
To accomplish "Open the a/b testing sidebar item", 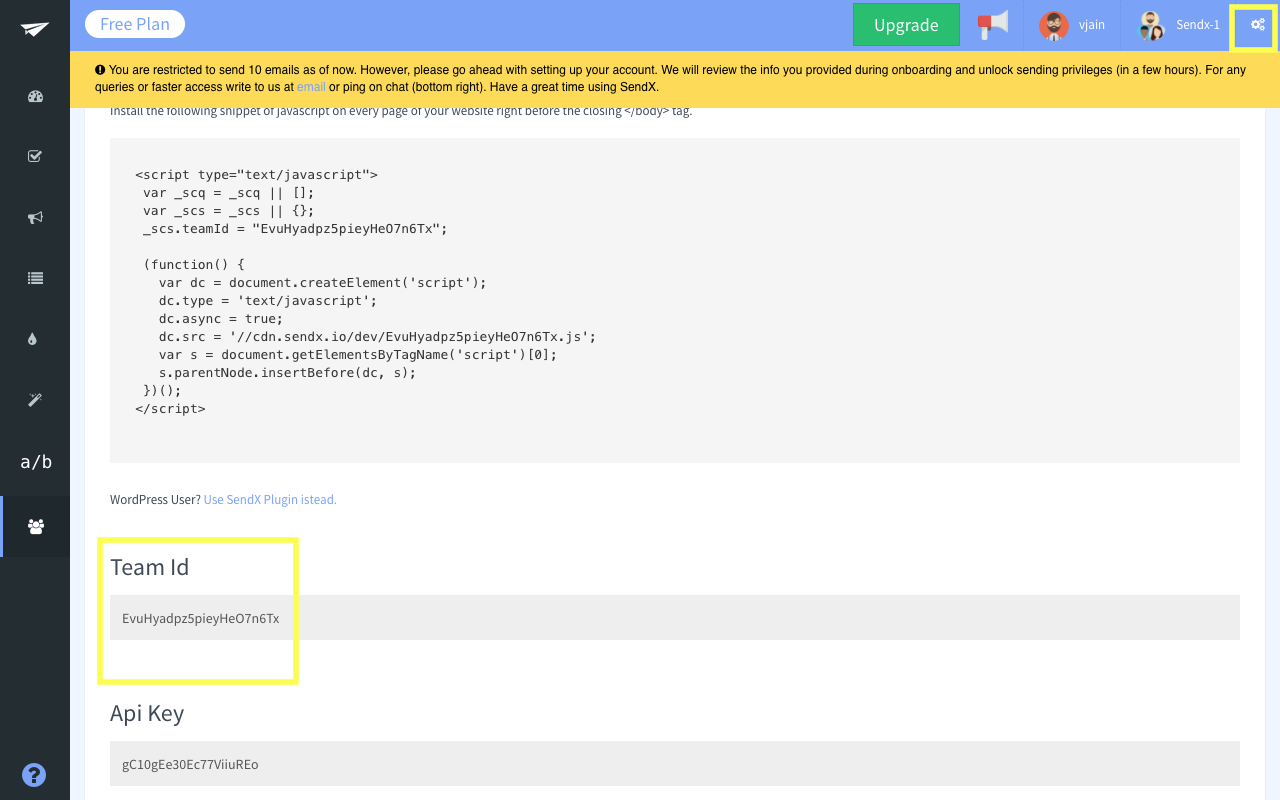I will [36, 462].
